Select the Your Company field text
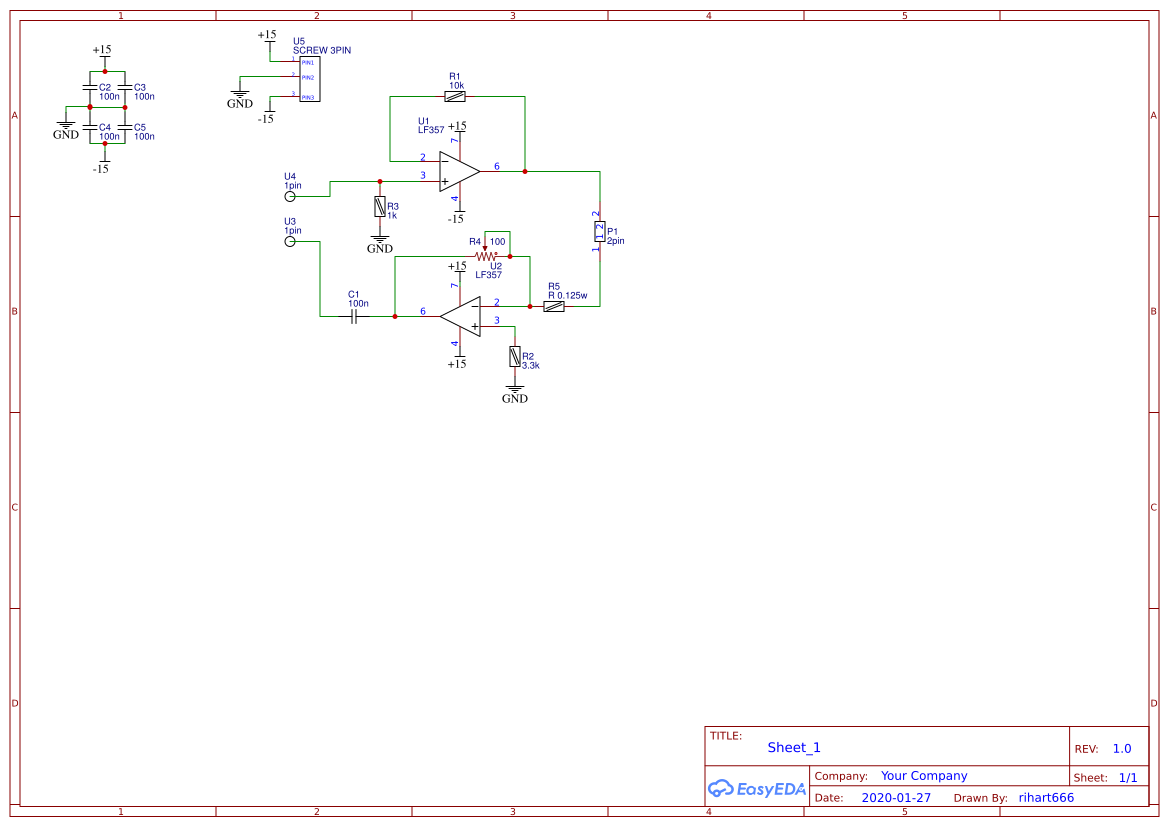Image resolution: width=1169 pixels, height=827 pixels. 924,776
